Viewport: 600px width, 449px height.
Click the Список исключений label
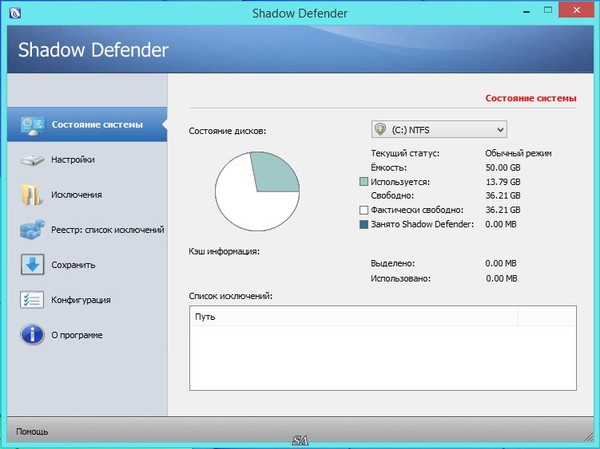(230, 296)
